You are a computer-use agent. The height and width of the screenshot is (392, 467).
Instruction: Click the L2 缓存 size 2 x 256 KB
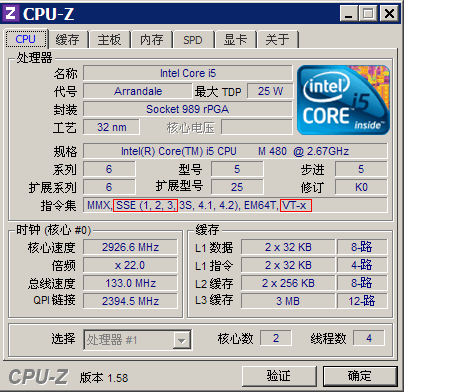[288, 283]
